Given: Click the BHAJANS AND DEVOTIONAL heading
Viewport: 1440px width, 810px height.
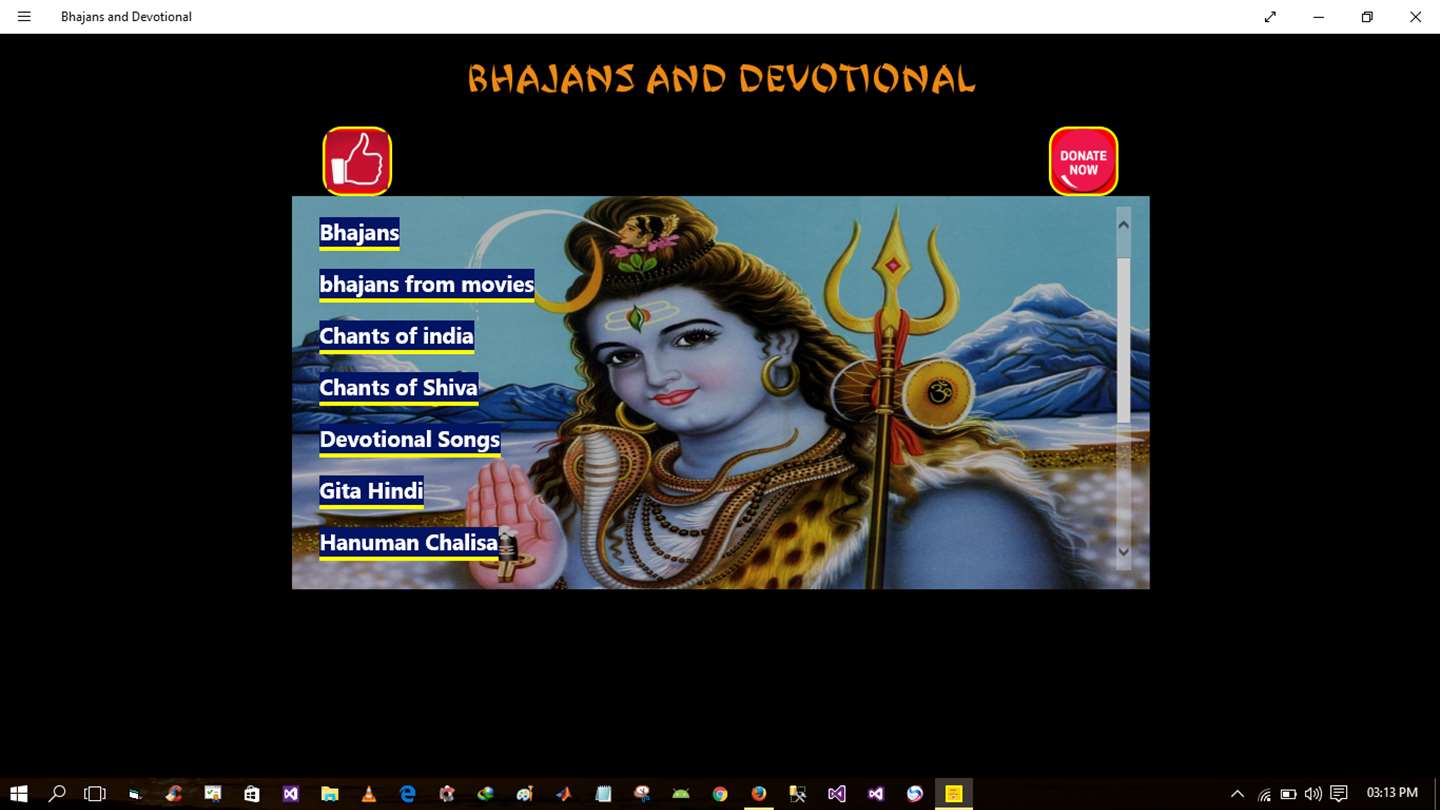Looking at the screenshot, I should pos(721,79).
